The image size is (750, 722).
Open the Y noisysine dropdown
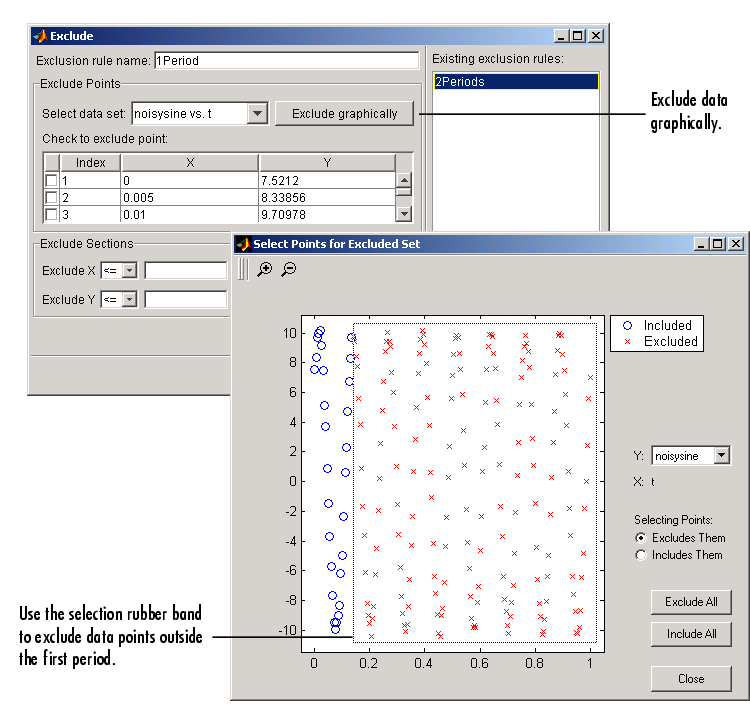[722, 455]
